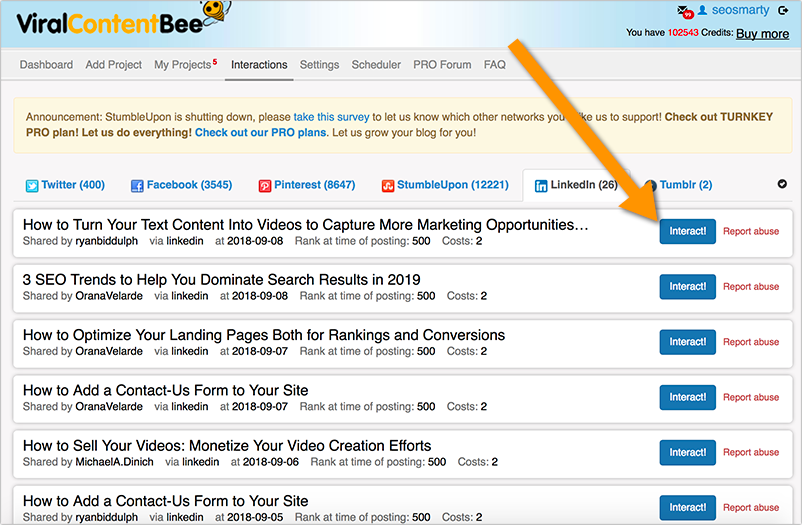802x525 pixels.
Task: Interact with OranaVelarde's Contact-Us Form post
Action: (x=687, y=397)
